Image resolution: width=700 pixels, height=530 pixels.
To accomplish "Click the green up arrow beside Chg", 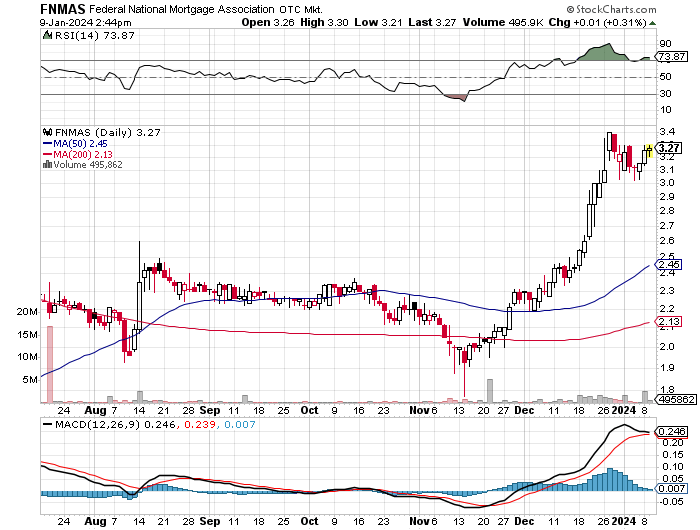I will pyautogui.click(x=652, y=23).
